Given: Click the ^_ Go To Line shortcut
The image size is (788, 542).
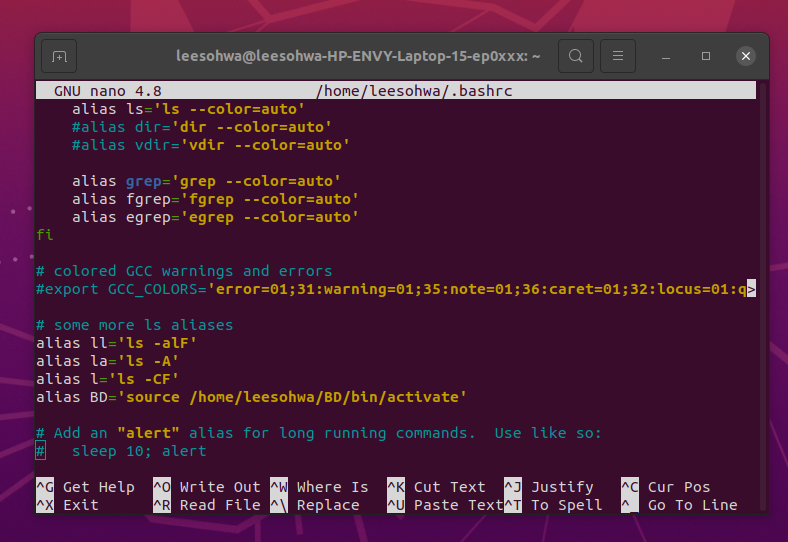Looking at the screenshot, I should pos(679,505).
